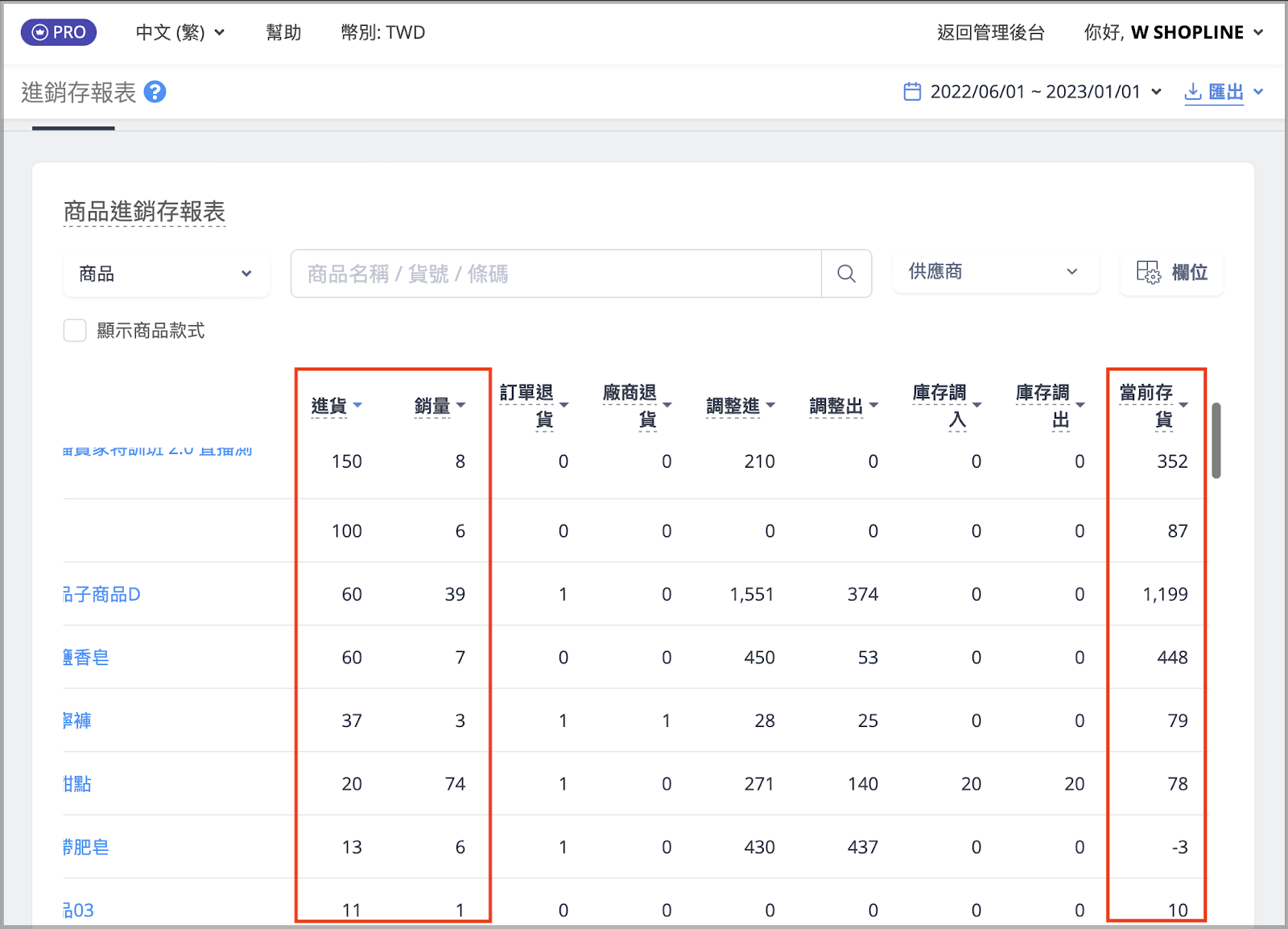This screenshot has width=1288, height=929.
Task: Click 幫助 menu item
Action: click(283, 32)
